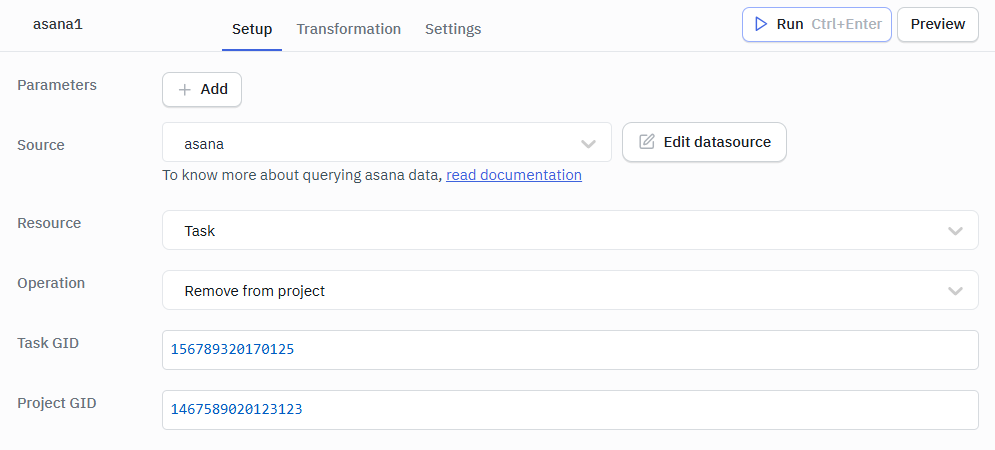Select the query name asana1
The image size is (995, 450).
click(58, 25)
